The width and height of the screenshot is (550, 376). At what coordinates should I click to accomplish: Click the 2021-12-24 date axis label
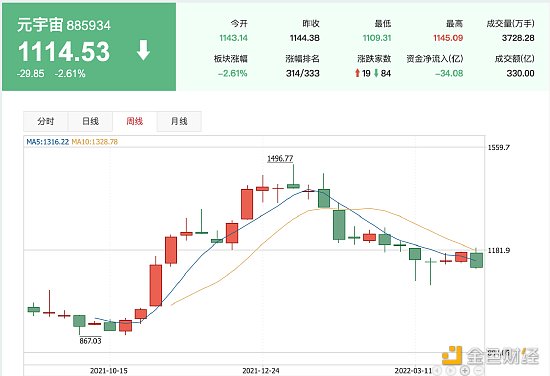(x=261, y=370)
